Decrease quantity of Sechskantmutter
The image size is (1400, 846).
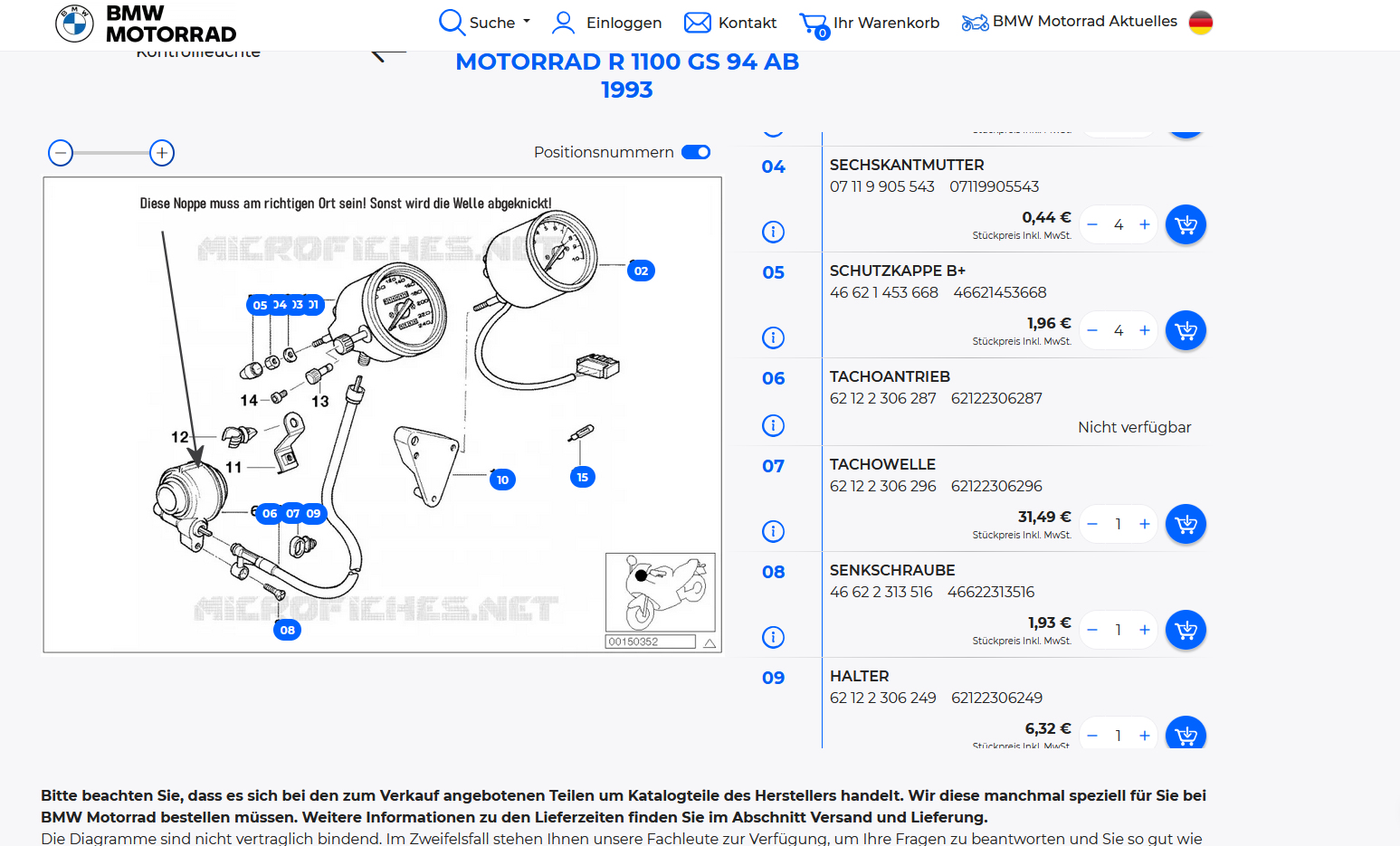[1092, 224]
